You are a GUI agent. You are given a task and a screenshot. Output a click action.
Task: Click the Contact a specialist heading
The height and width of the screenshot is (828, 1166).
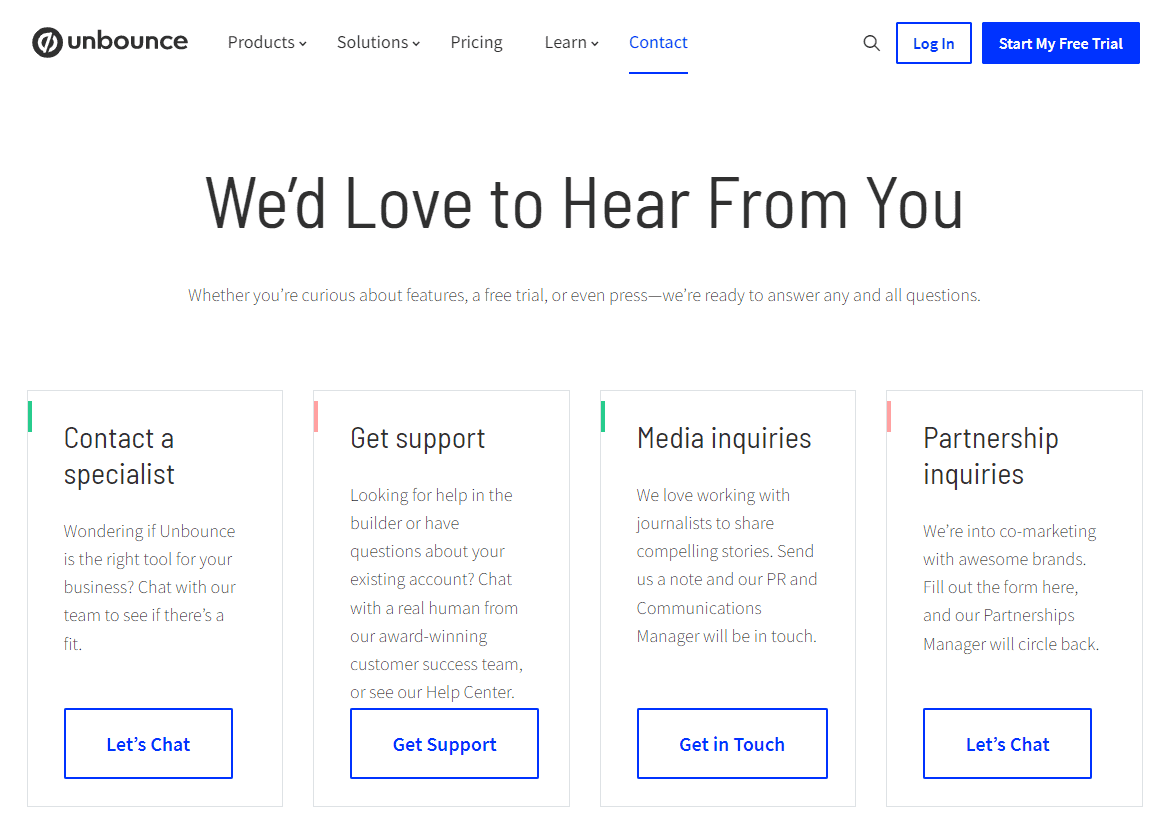[x=120, y=456]
